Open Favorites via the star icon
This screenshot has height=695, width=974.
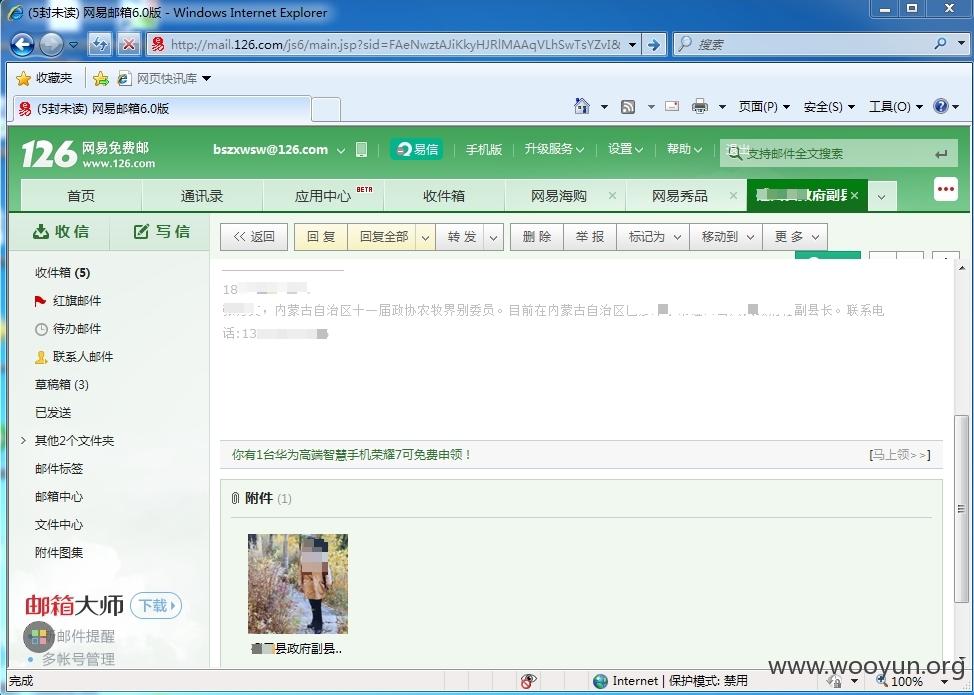click(x=23, y=78)
